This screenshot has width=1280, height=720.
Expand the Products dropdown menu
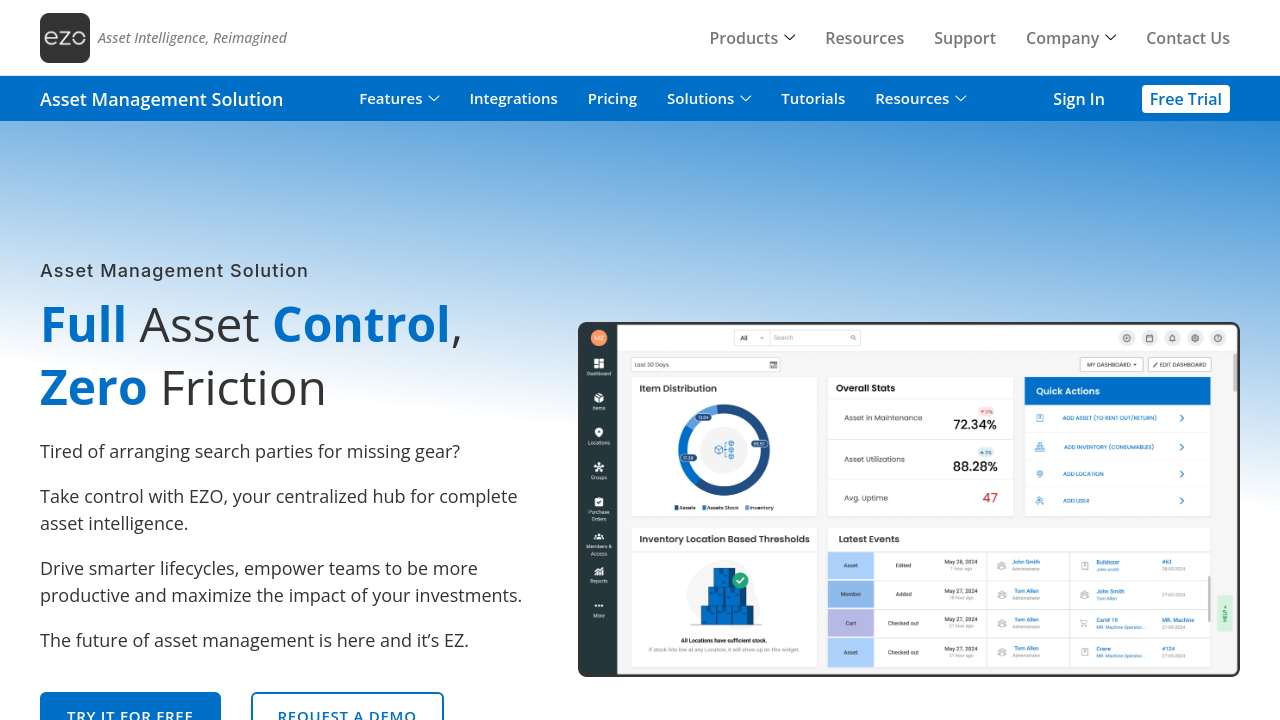coord(752,38)
